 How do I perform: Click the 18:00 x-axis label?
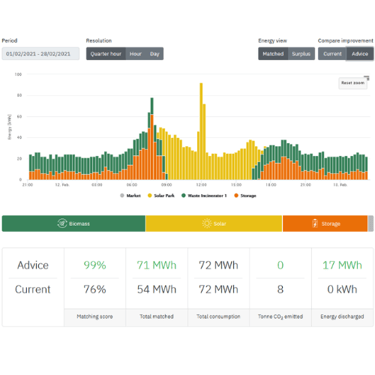pos(271,185)
